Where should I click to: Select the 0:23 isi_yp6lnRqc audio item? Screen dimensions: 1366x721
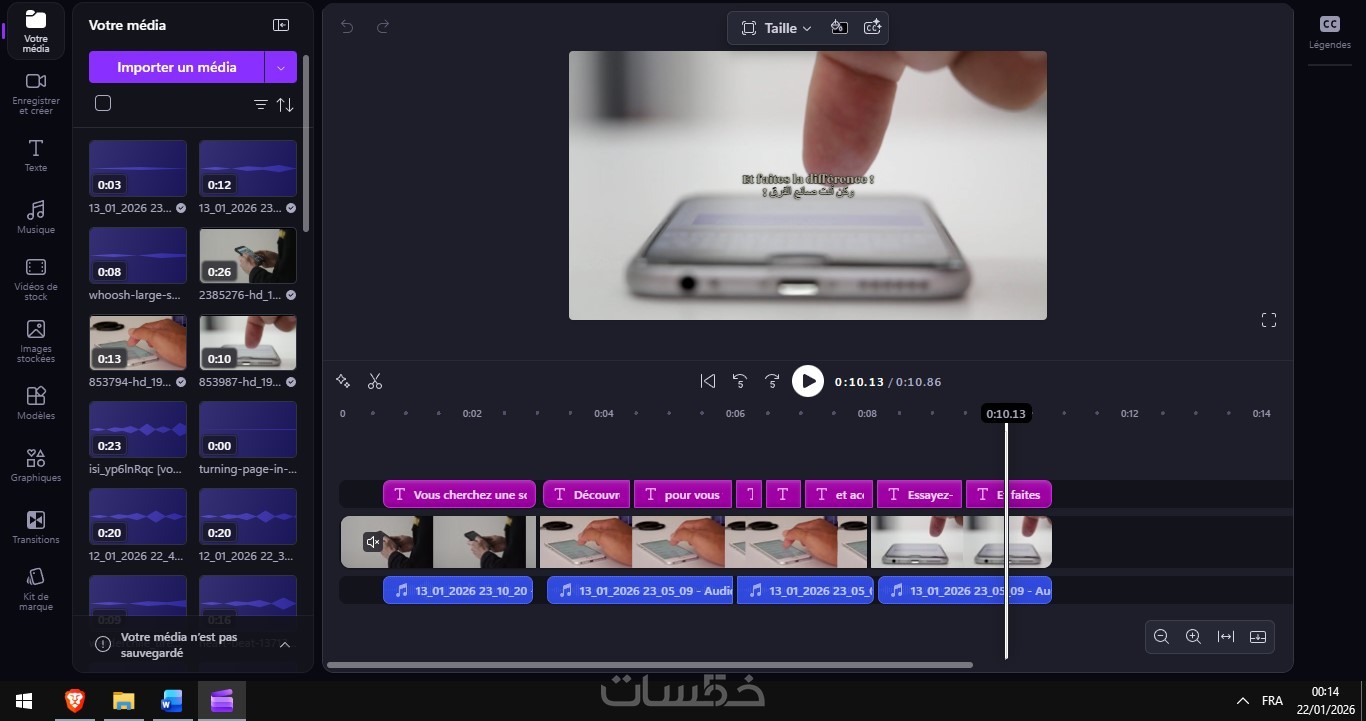138,430
